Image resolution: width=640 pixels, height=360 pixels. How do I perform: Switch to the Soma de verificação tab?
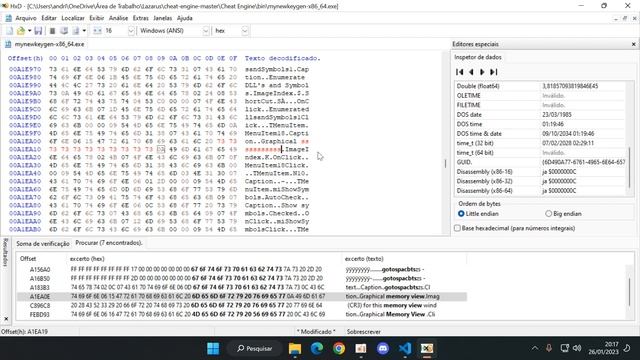pyautogui.click(x=42, y=244)
